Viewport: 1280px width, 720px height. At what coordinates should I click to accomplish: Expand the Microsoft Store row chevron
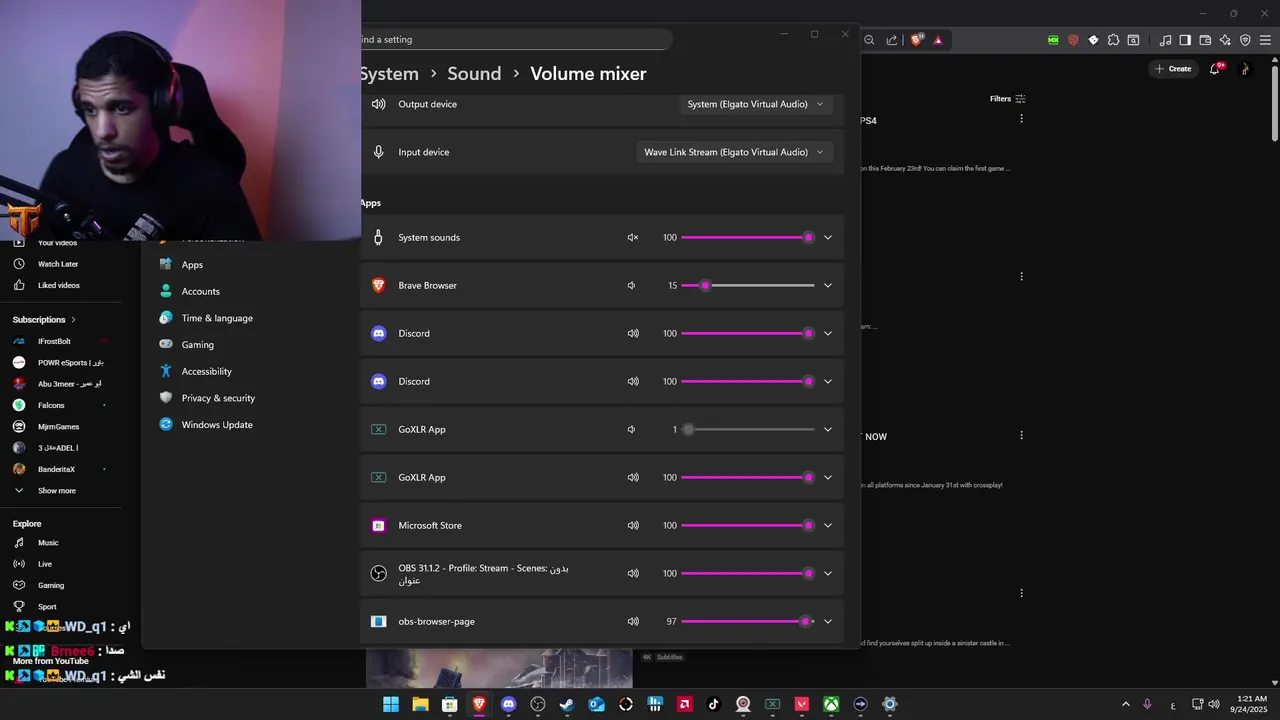pos(827,525)
